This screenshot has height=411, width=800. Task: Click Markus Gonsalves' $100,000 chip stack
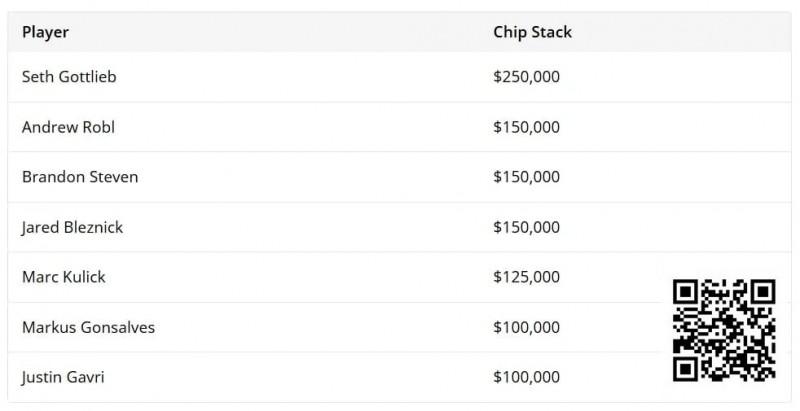click(x=526, y=327)
